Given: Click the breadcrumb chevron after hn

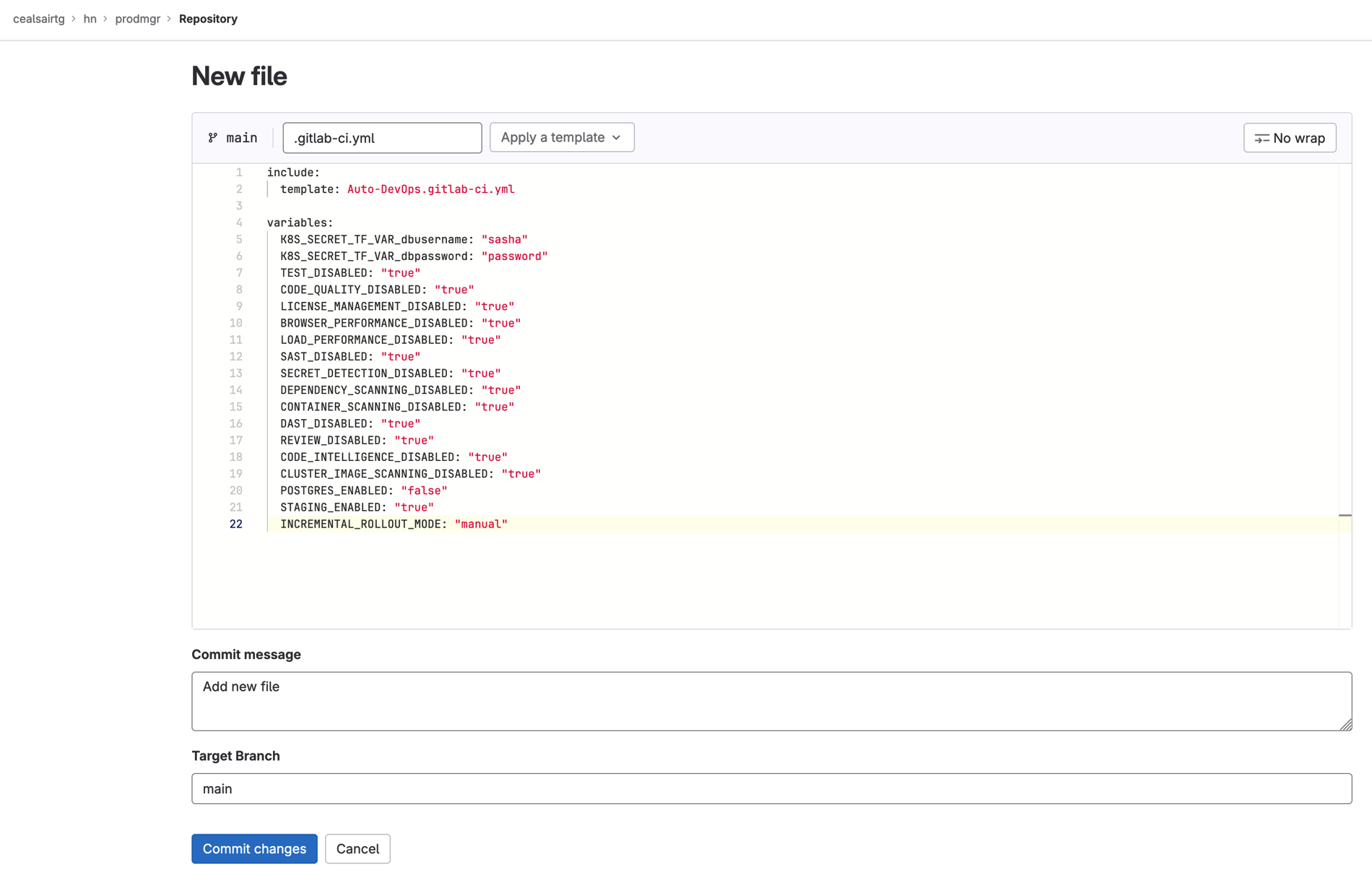Looking at the screenshot, I should [105, 19].
